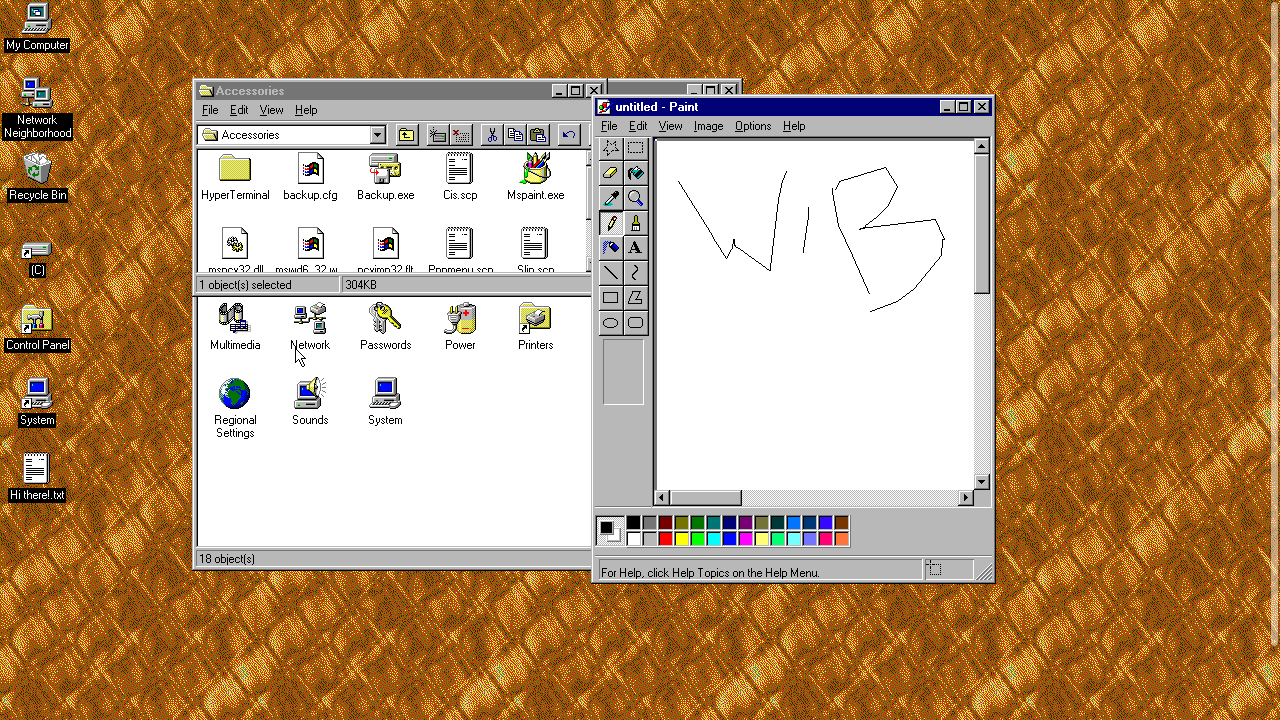Choose the straight Line tool in Paint
The height and width of the screenshot is (720, 1280).
(610, 273)
